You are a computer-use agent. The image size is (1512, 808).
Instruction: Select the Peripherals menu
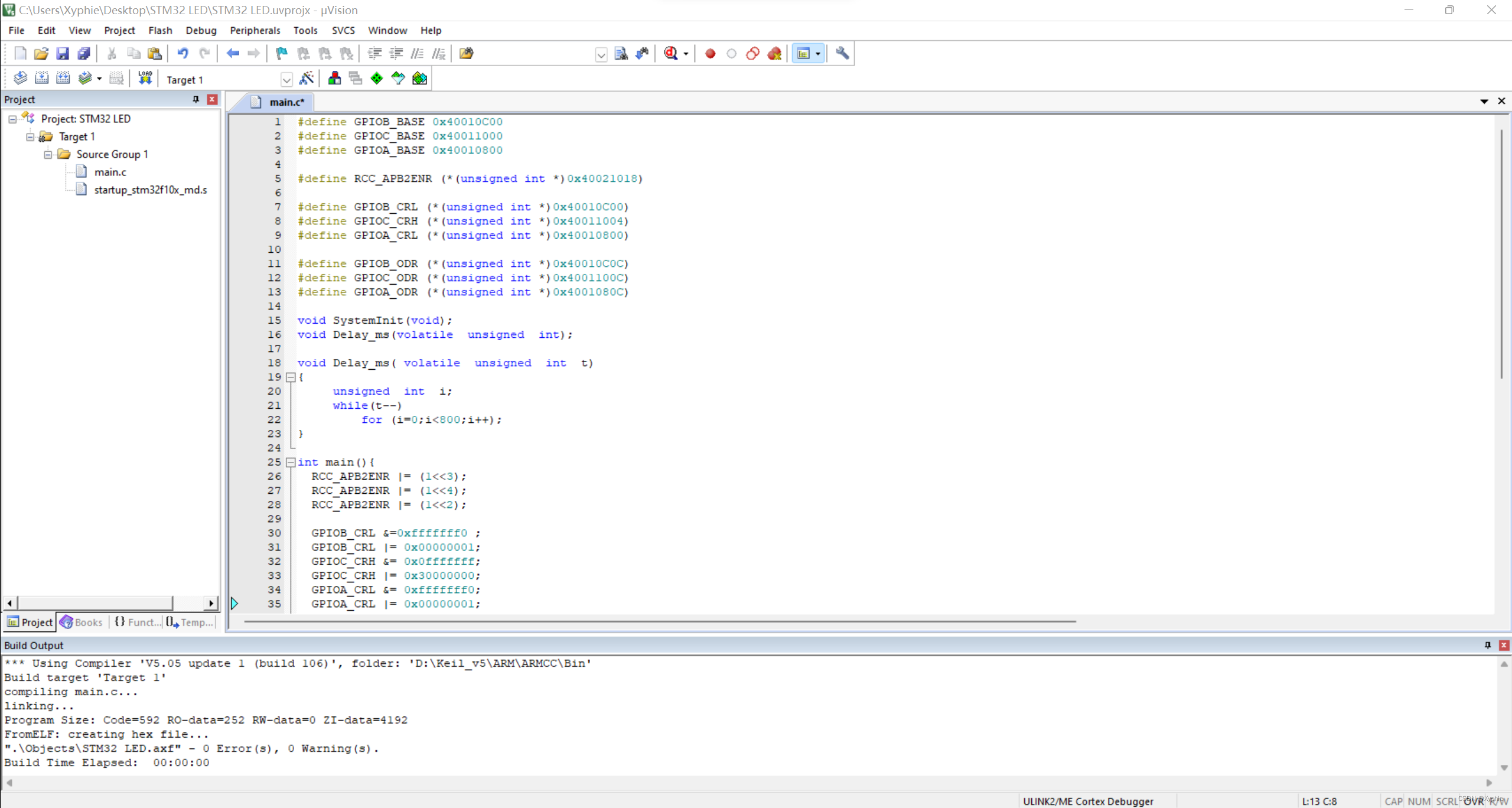point(254,30)
